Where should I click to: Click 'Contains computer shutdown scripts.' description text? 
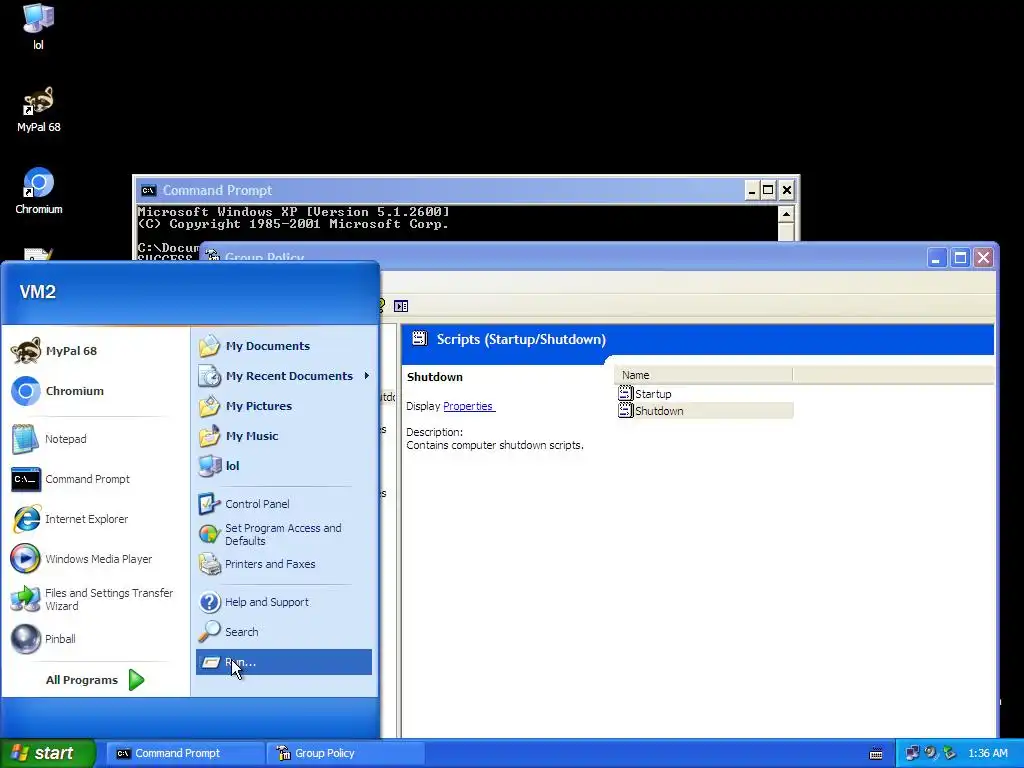tap(495, 445)
